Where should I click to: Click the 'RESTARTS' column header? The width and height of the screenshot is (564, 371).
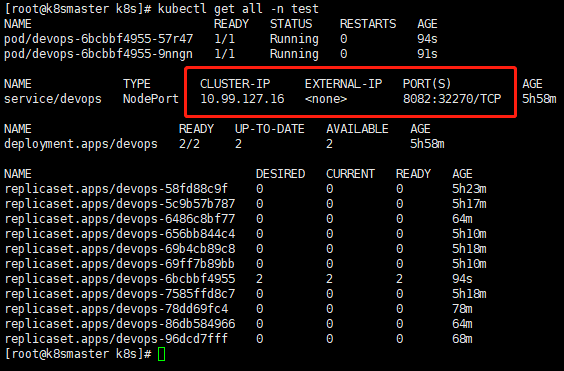tap(368, 24)
